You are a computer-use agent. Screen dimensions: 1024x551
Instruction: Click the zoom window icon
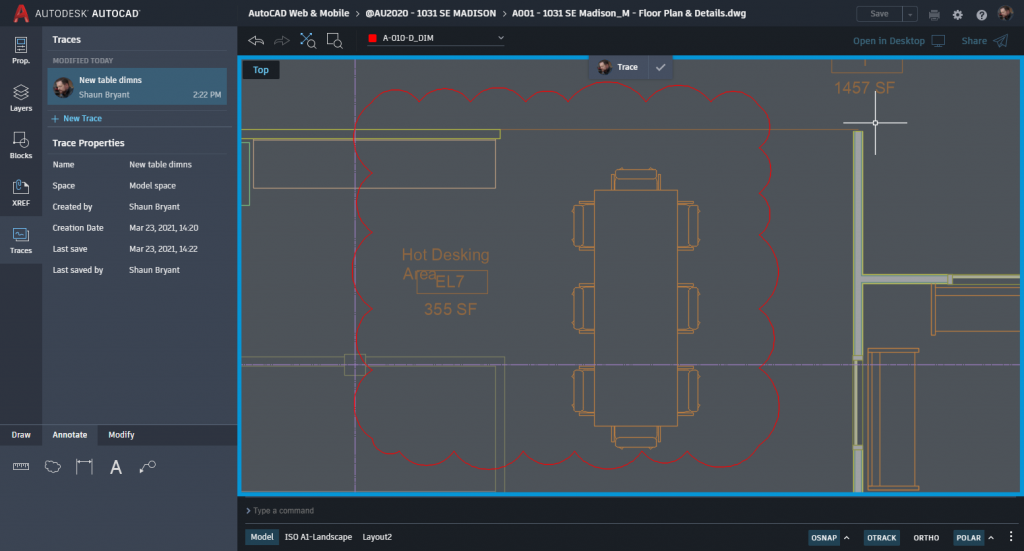(334, 40)
